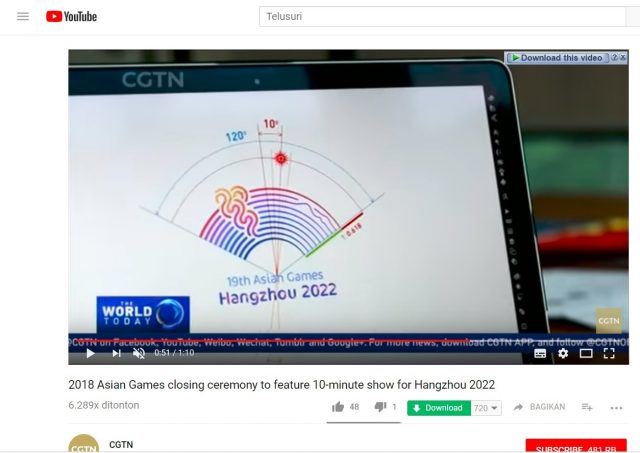This screenshot has height=453, width=640.
Task: Enter fullscreen mode
Action: tap(609, 353)
